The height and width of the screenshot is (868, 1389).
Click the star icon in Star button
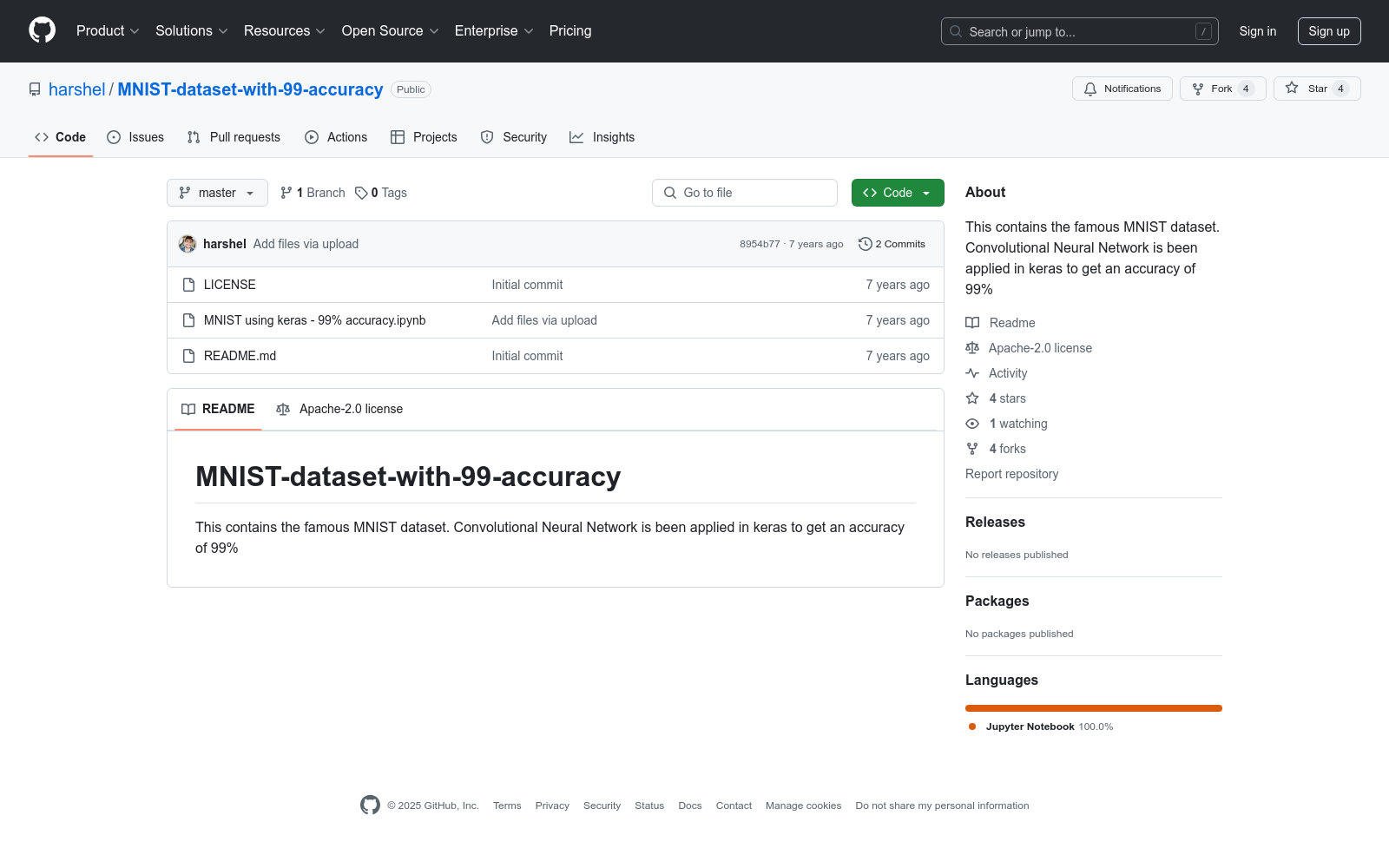point(1292,89)
